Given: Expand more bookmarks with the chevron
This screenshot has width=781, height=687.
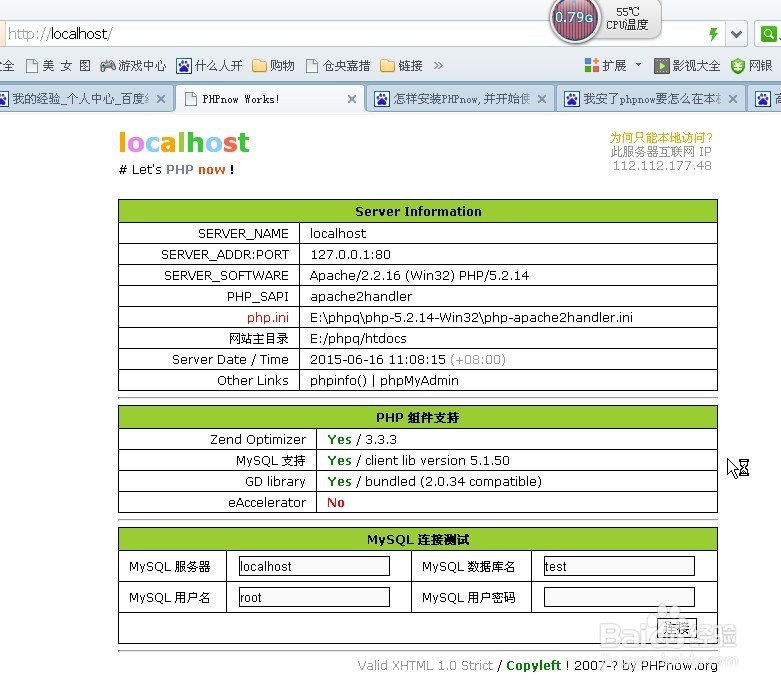Looking at the screenshot, I should click(x=438, y=65).
